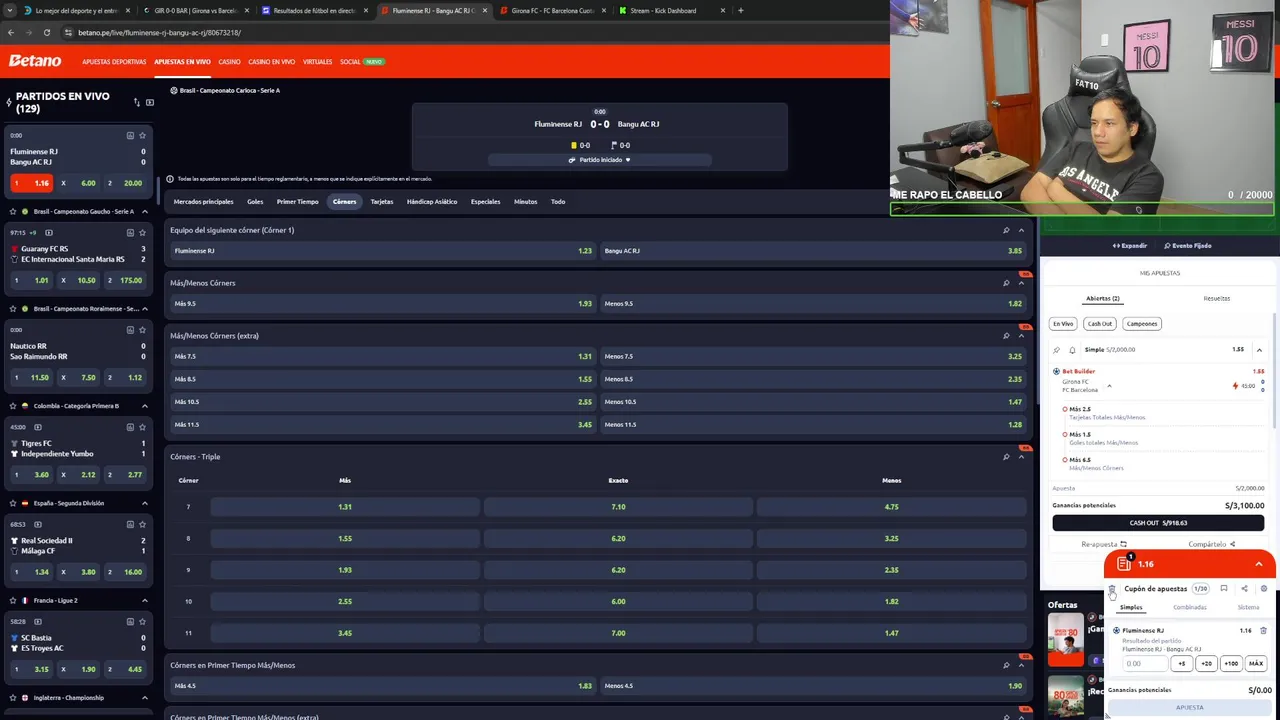
Task: Click the live stream filter icon beside Partidos en Vivo
Action: click(150, 102)
